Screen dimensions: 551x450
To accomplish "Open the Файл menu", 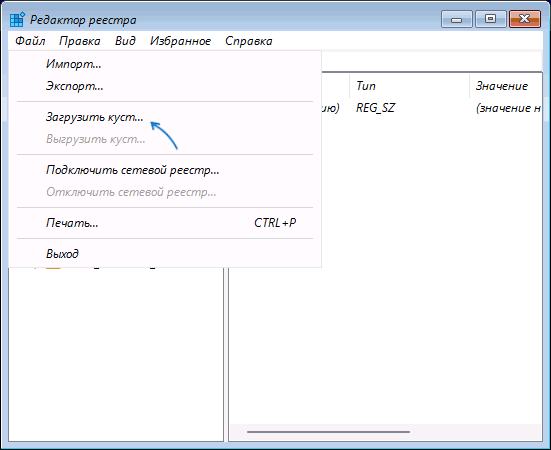I will coord(30,41).
